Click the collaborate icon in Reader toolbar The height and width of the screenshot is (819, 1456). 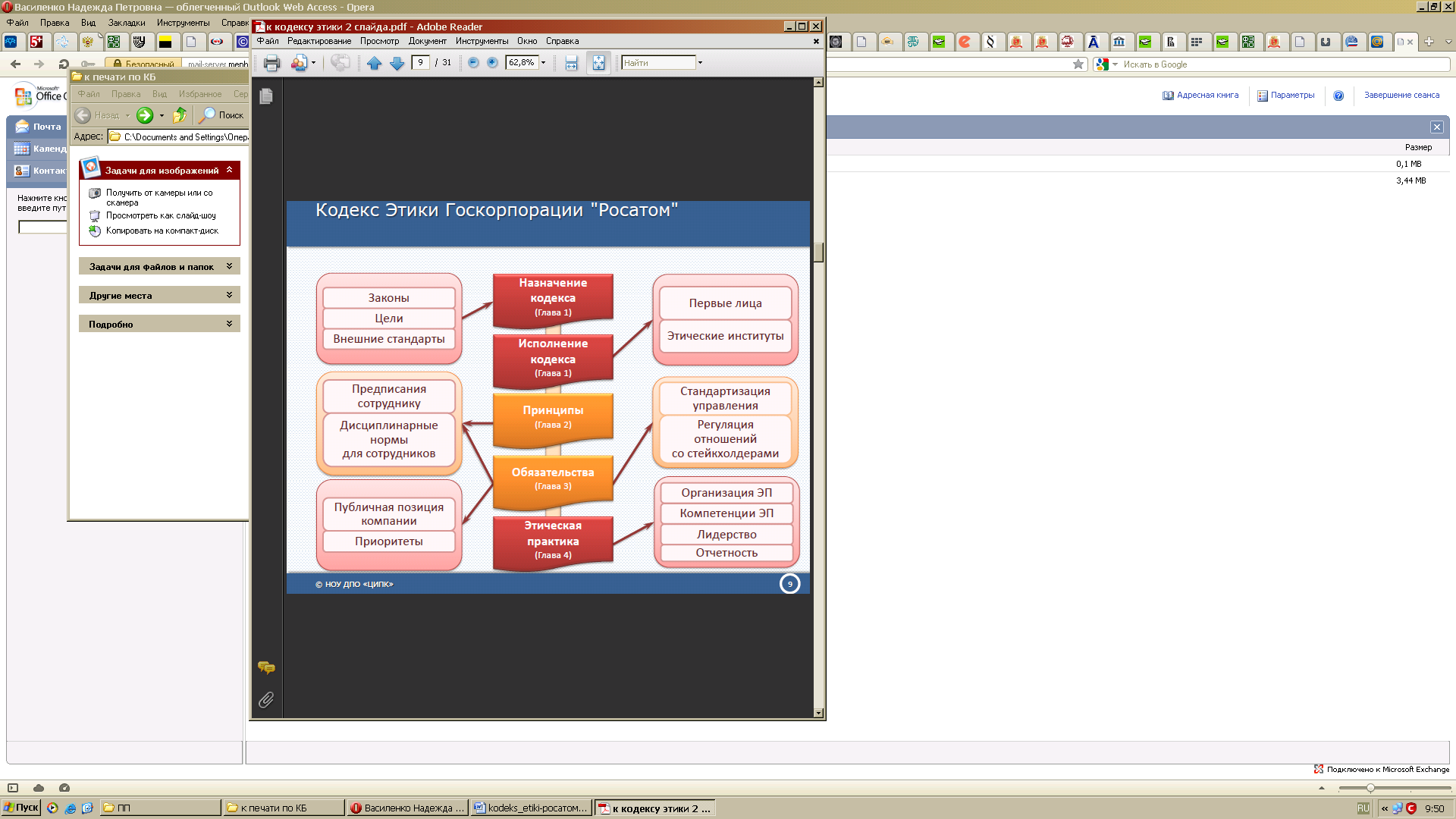pyautogui.click(x=340, y=63)
